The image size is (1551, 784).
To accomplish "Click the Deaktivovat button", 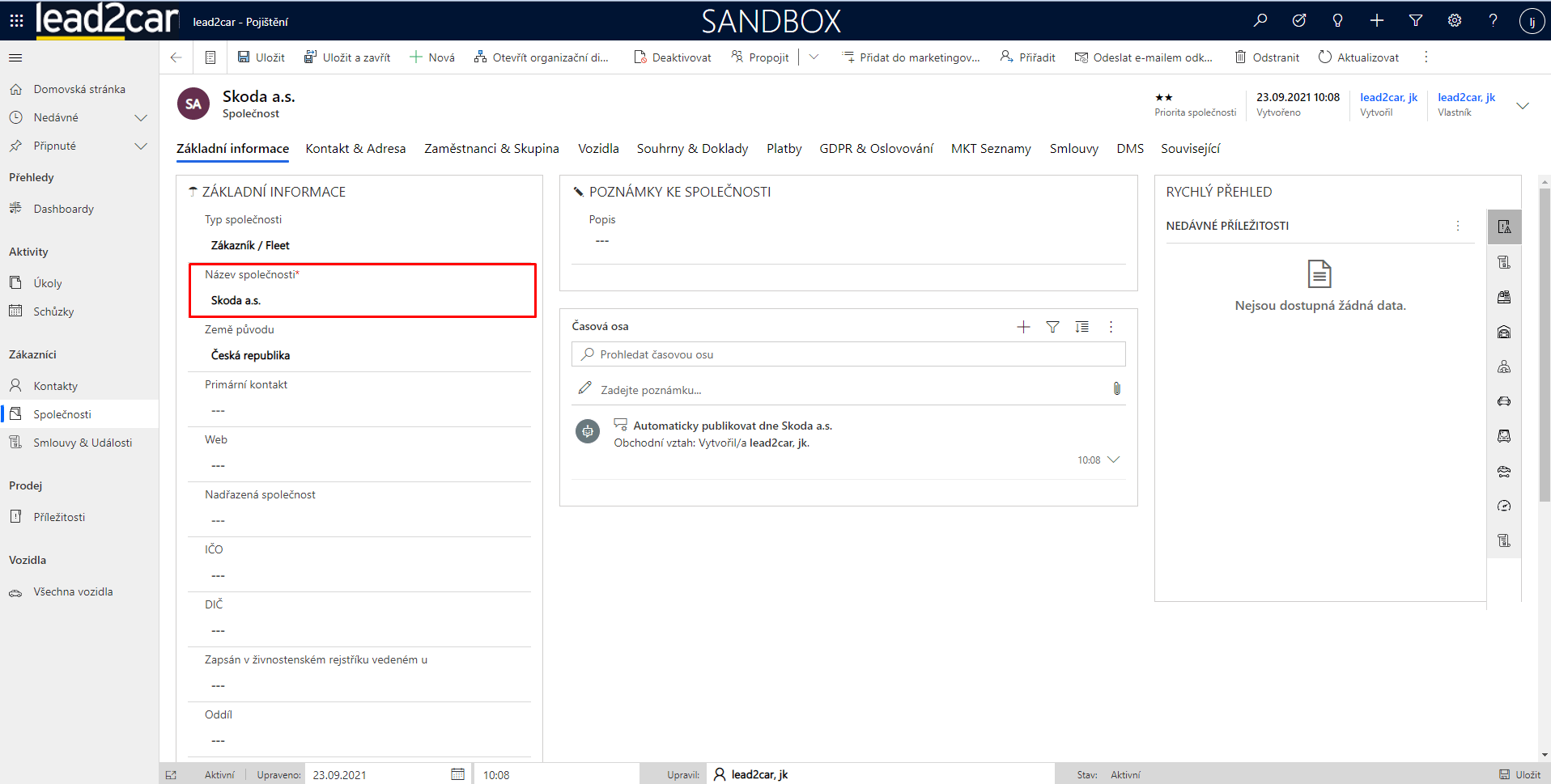I will 673,57.
